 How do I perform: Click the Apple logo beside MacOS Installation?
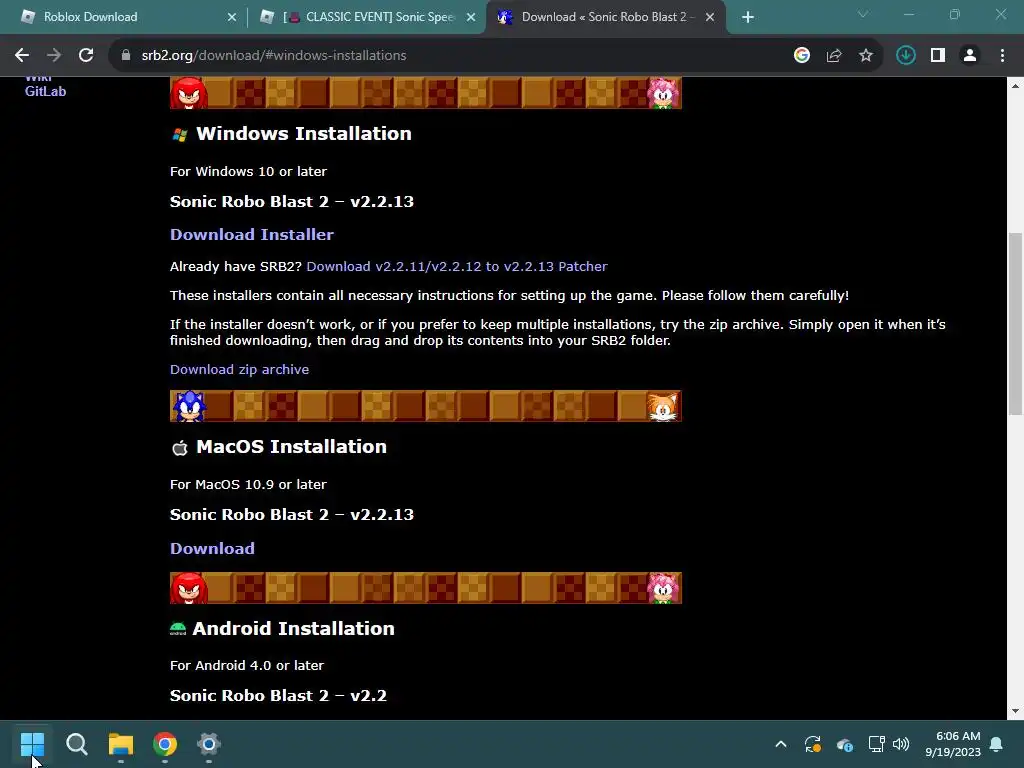180,448
